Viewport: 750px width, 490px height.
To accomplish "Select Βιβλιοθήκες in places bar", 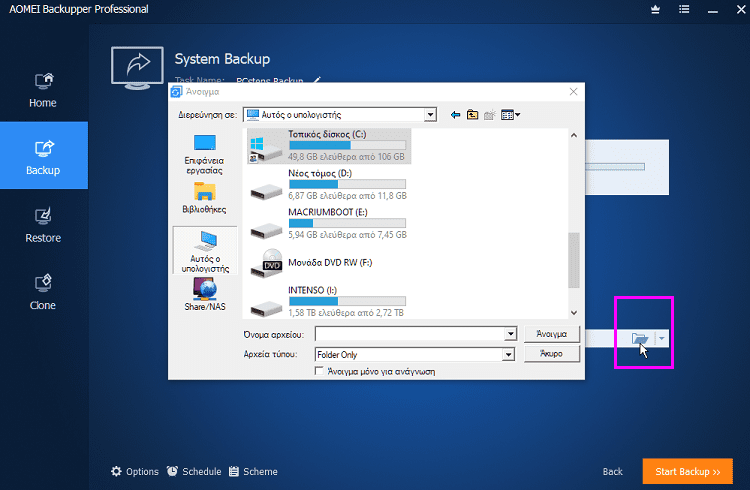I will (x=204, y=198).
